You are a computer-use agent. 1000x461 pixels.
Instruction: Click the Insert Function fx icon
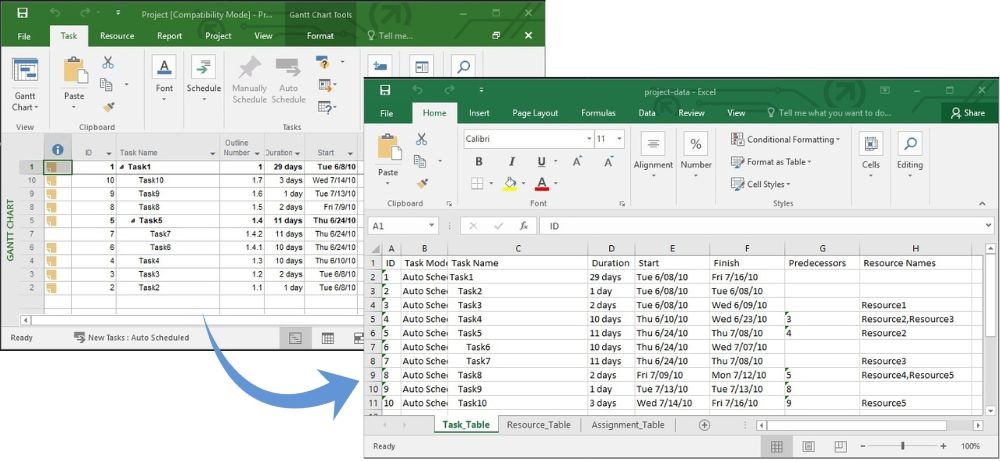pos(525,226)
